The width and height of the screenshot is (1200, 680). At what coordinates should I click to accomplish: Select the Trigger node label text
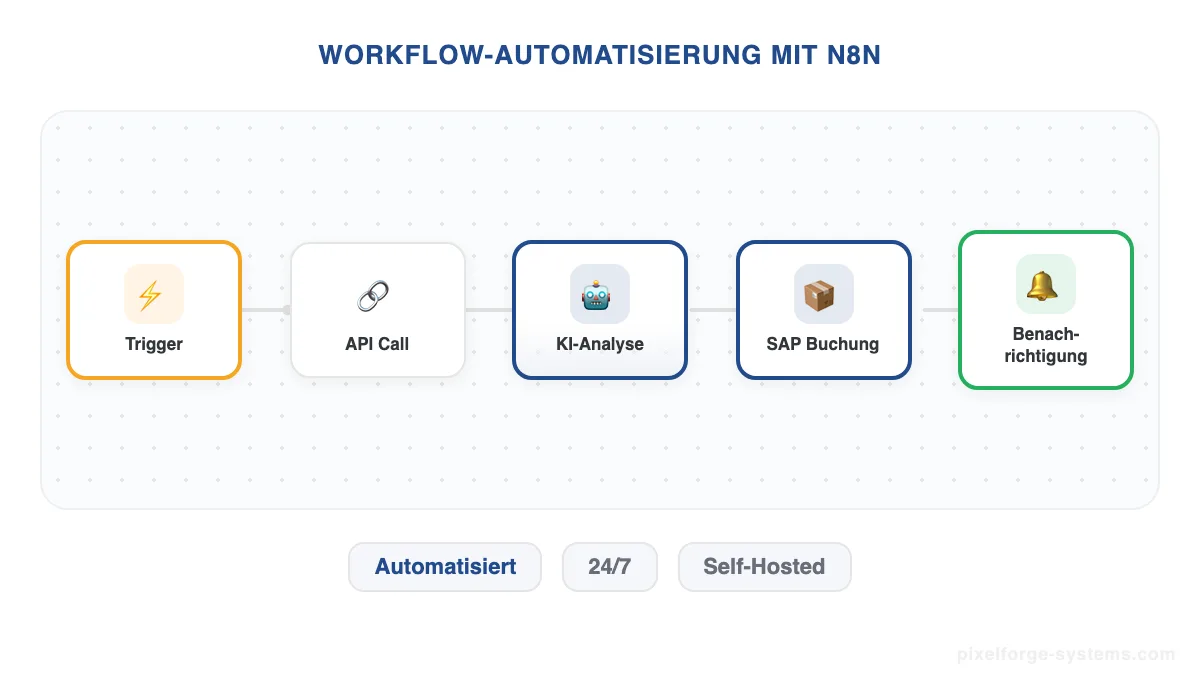click(x=153, y=344)
